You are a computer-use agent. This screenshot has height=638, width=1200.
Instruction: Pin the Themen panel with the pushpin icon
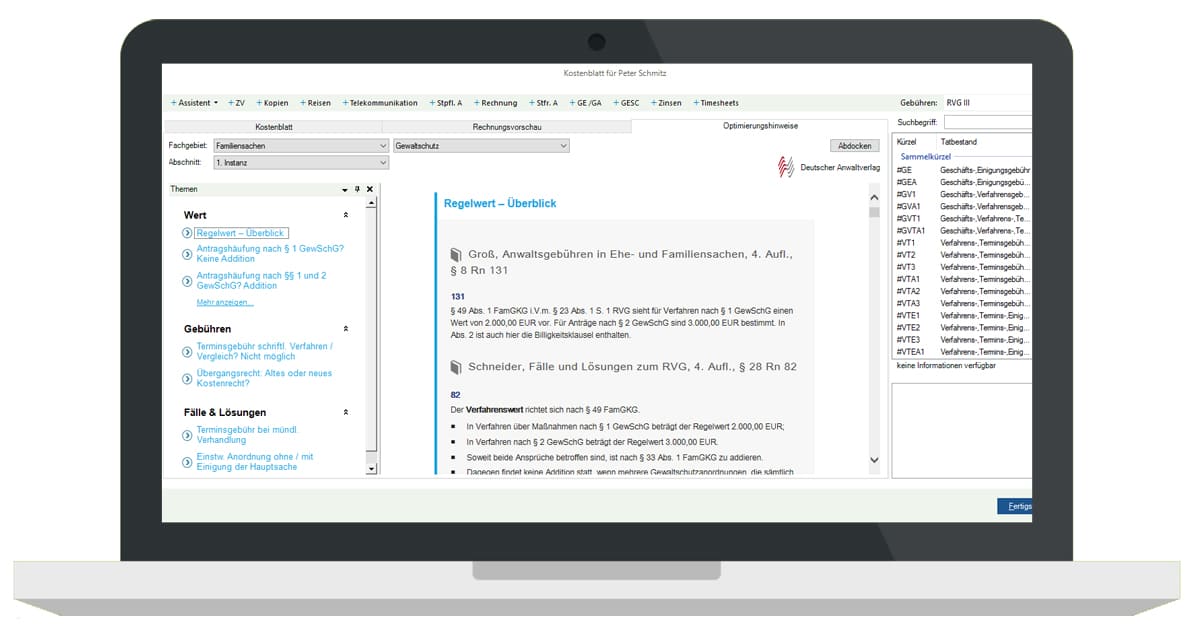pyautogui.click(x=357, y=189)
